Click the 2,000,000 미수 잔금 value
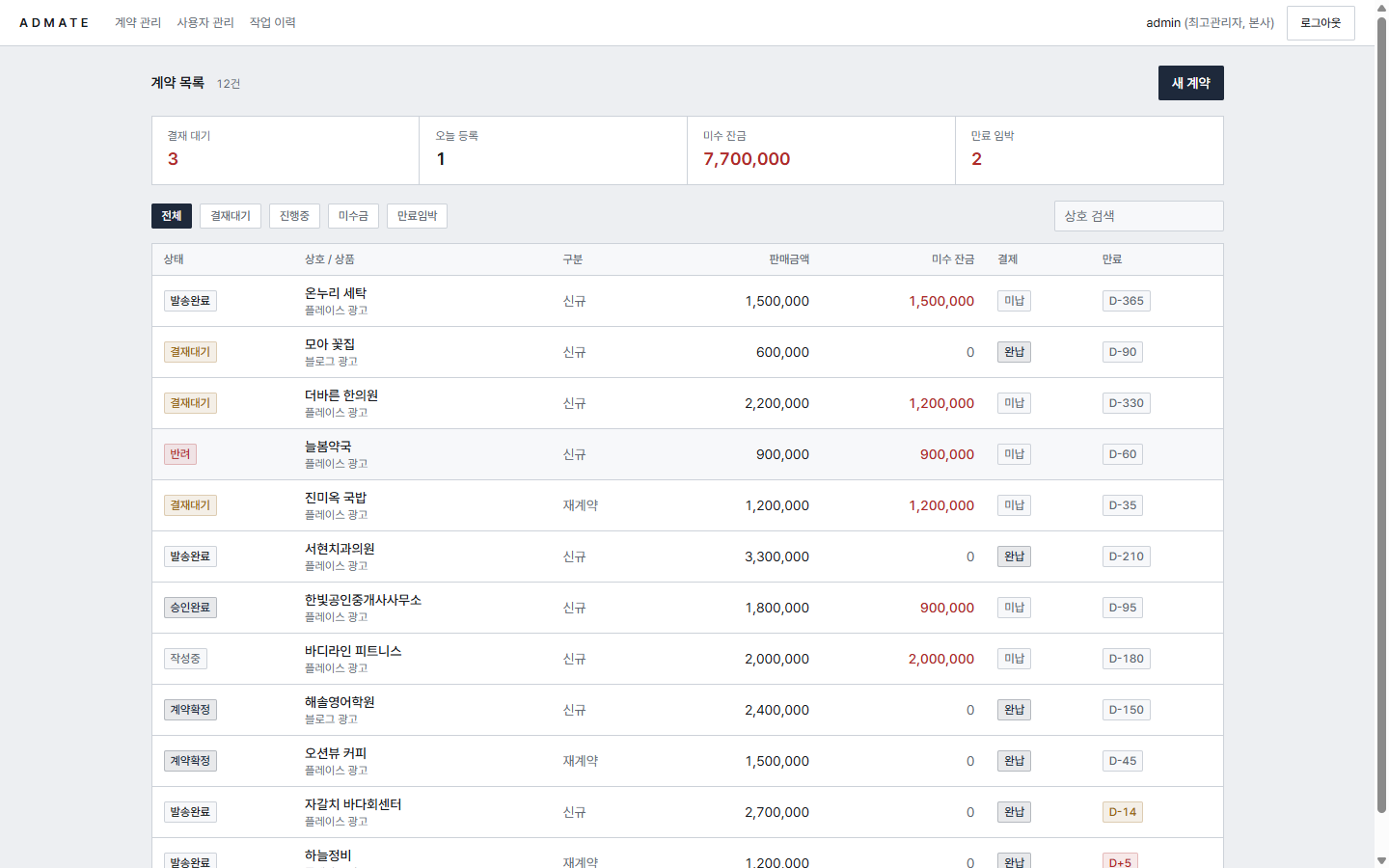 (941, 659)
